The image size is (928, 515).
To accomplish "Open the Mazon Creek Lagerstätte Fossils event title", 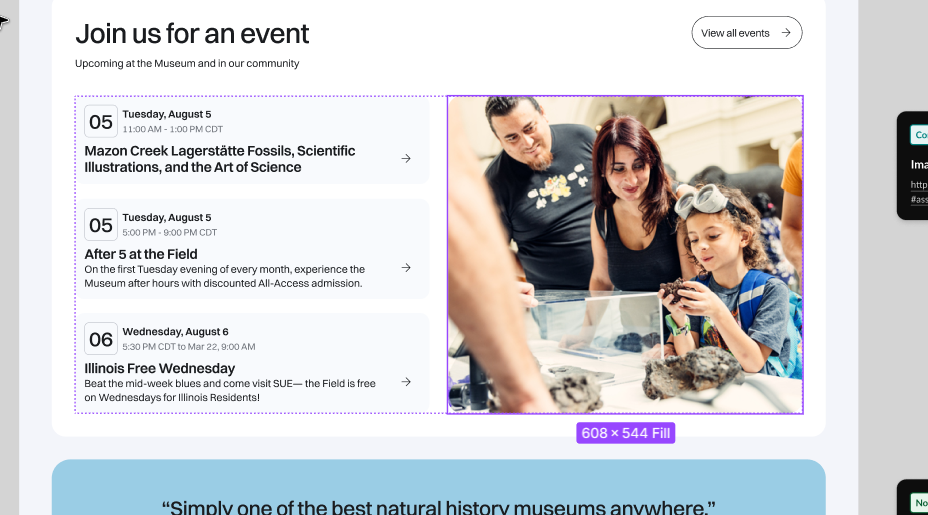I will point(220,159).
